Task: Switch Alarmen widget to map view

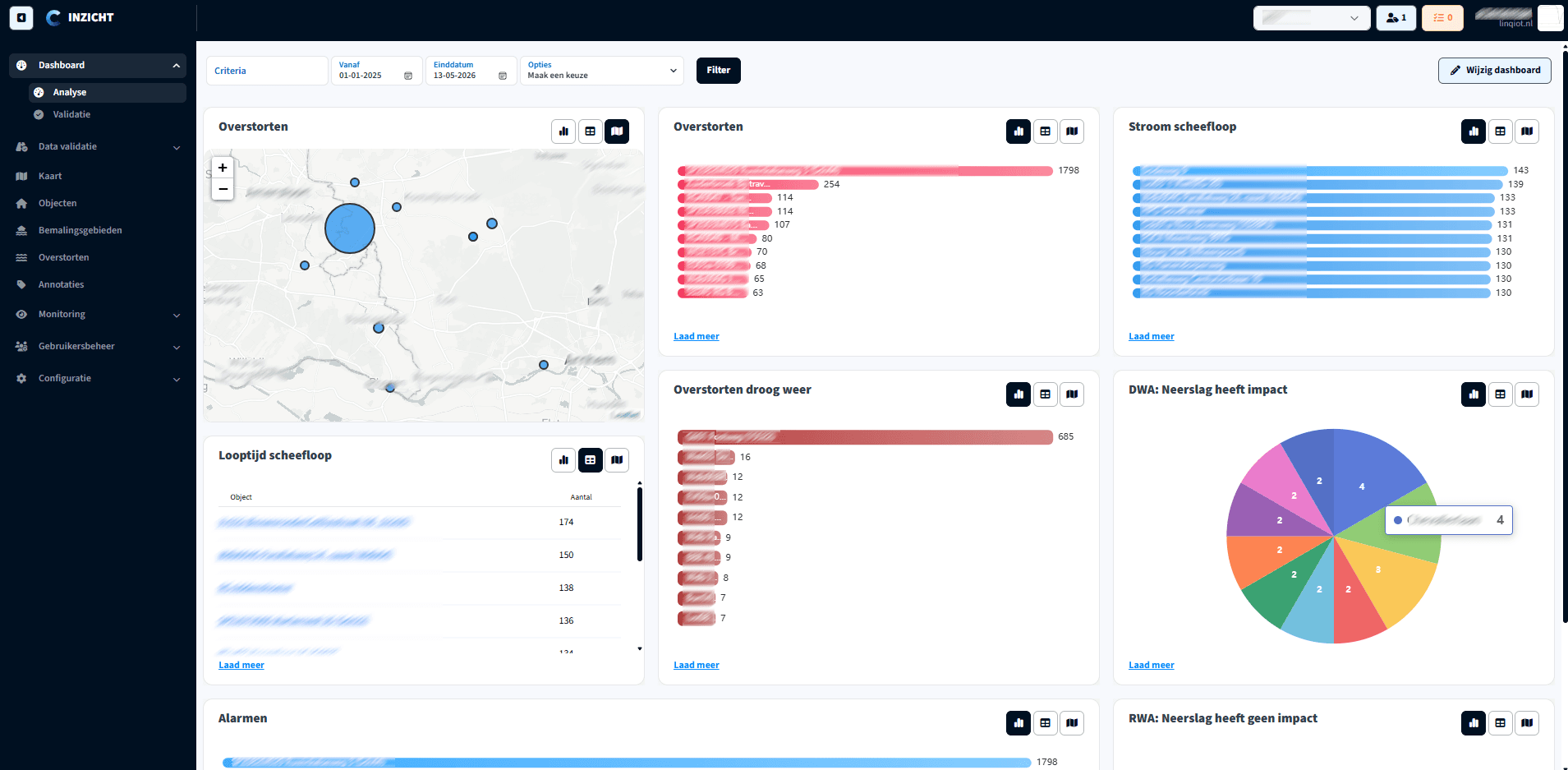Action: click(x=1072, y=723)
